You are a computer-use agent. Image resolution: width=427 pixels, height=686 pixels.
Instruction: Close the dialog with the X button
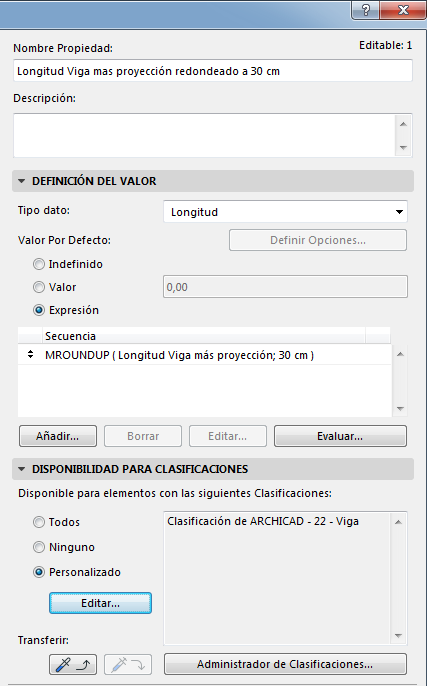[x=403, y=10]
